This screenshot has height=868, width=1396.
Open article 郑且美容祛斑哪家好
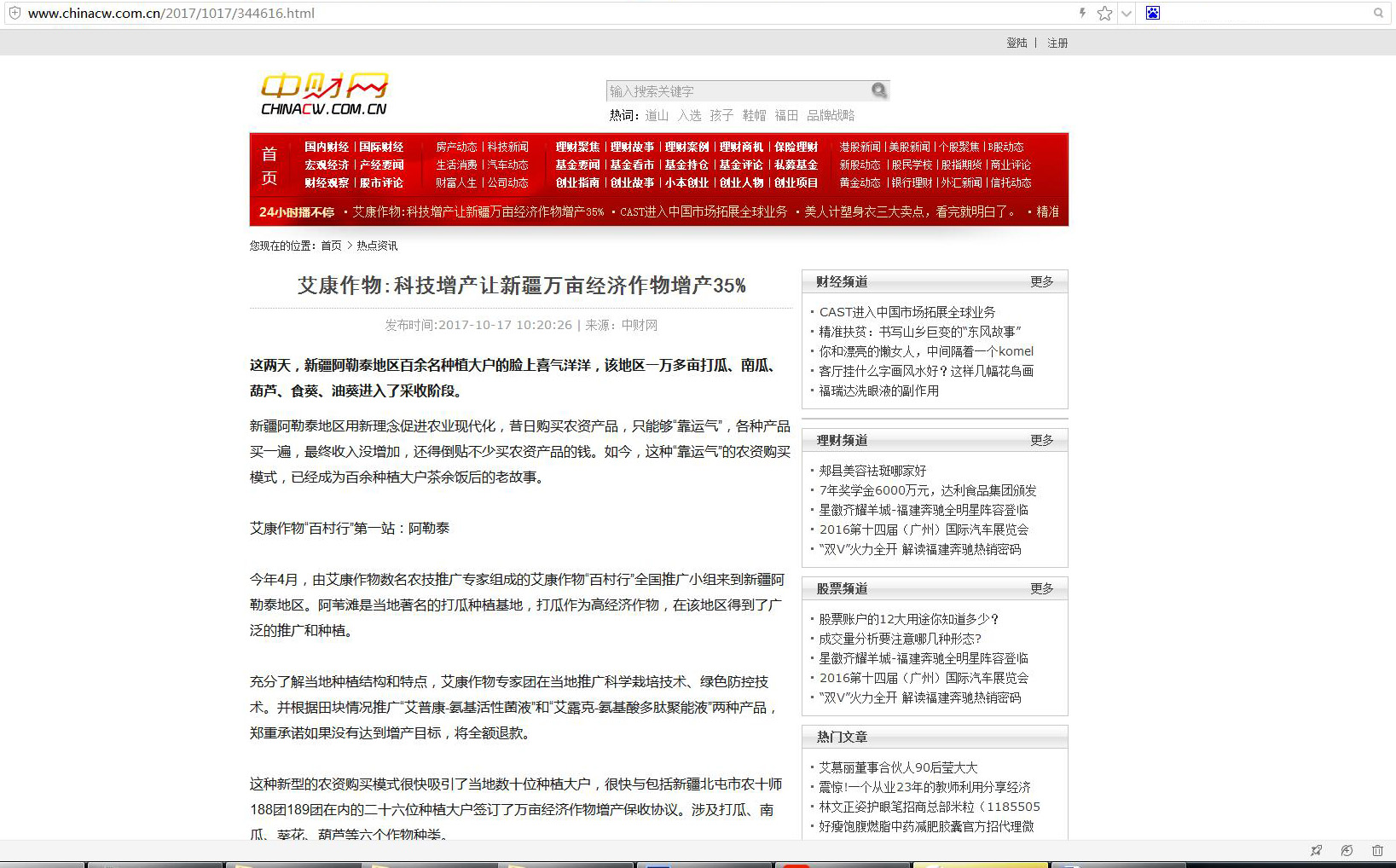(872, 471)
